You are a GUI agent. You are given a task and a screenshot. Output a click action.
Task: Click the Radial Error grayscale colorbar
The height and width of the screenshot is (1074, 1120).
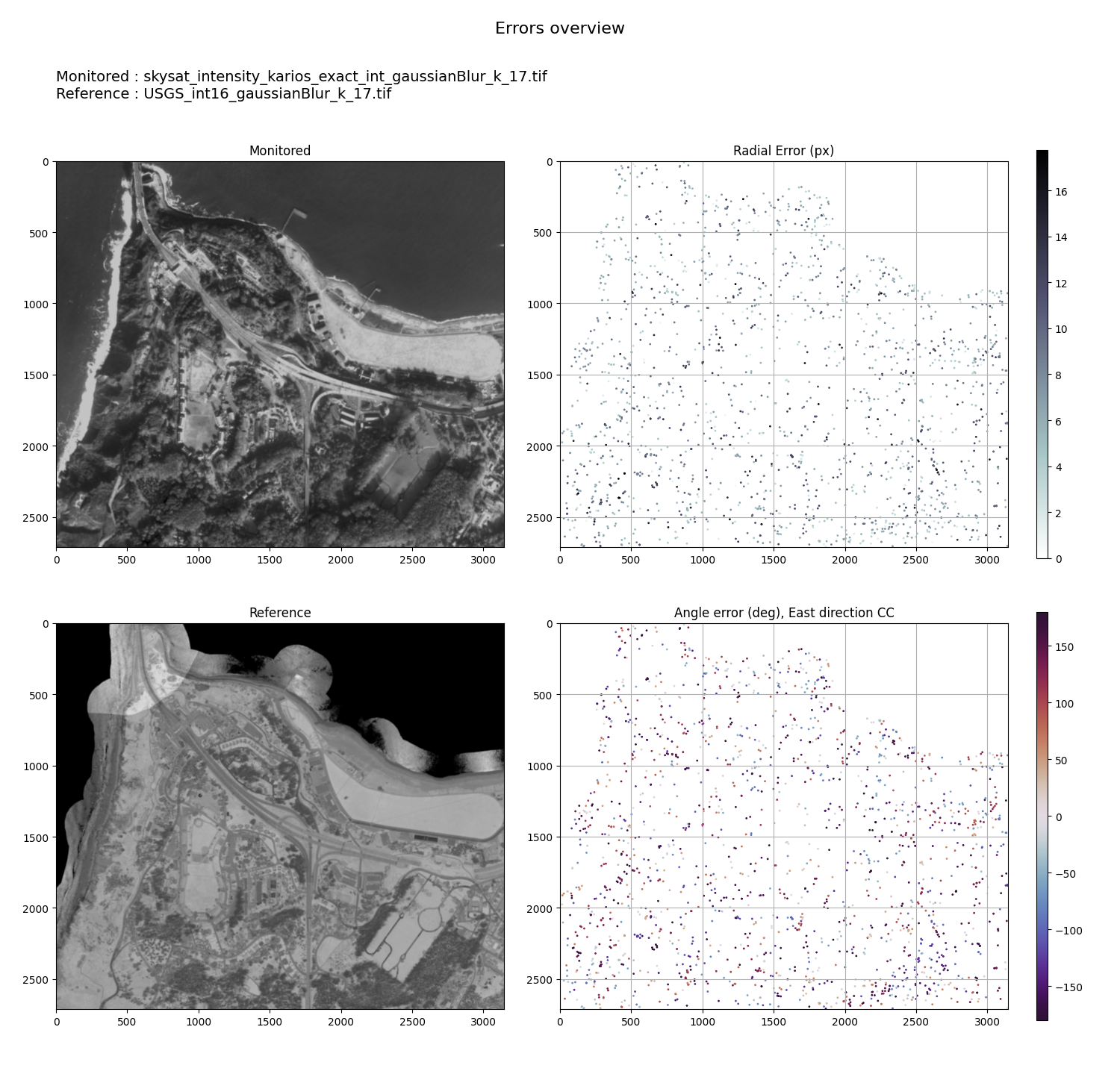[1042, 354]
